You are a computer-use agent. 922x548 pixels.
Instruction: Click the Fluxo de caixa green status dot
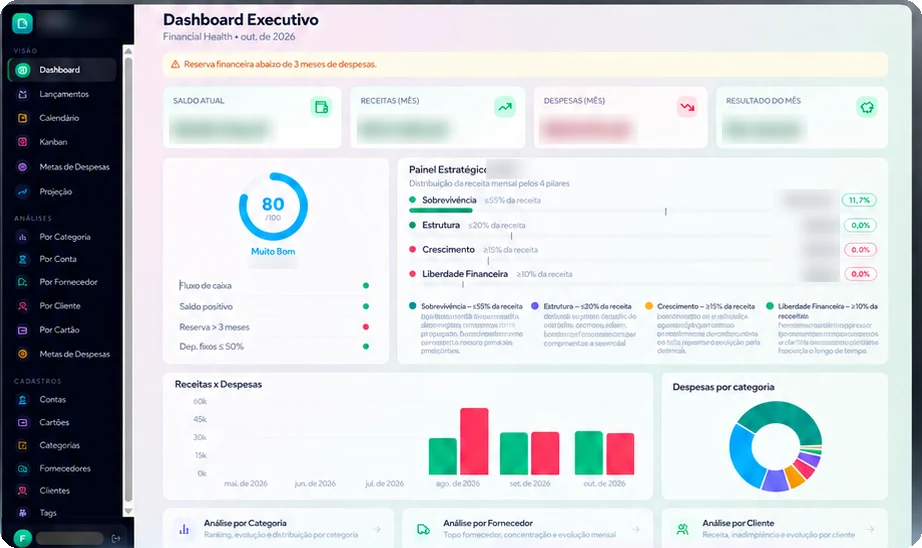tap(366, 286)
